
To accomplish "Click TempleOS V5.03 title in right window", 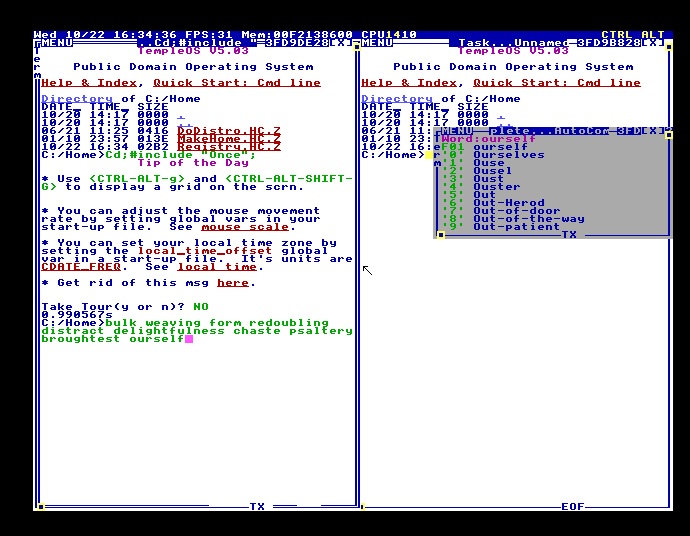I will [513, 51].
